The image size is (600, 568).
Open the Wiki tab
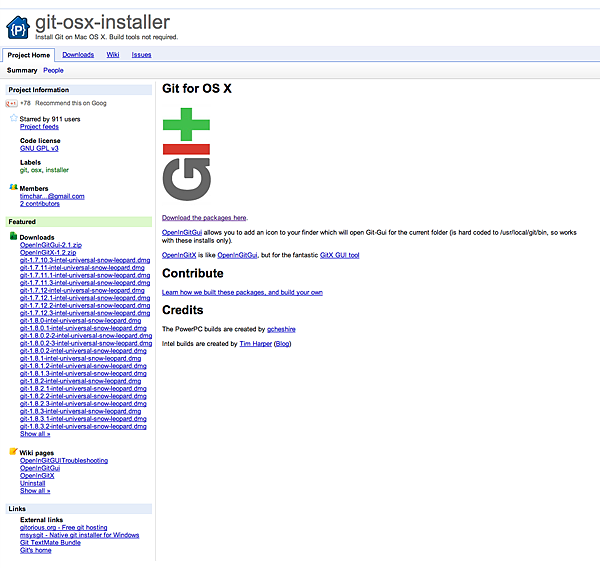113,55
